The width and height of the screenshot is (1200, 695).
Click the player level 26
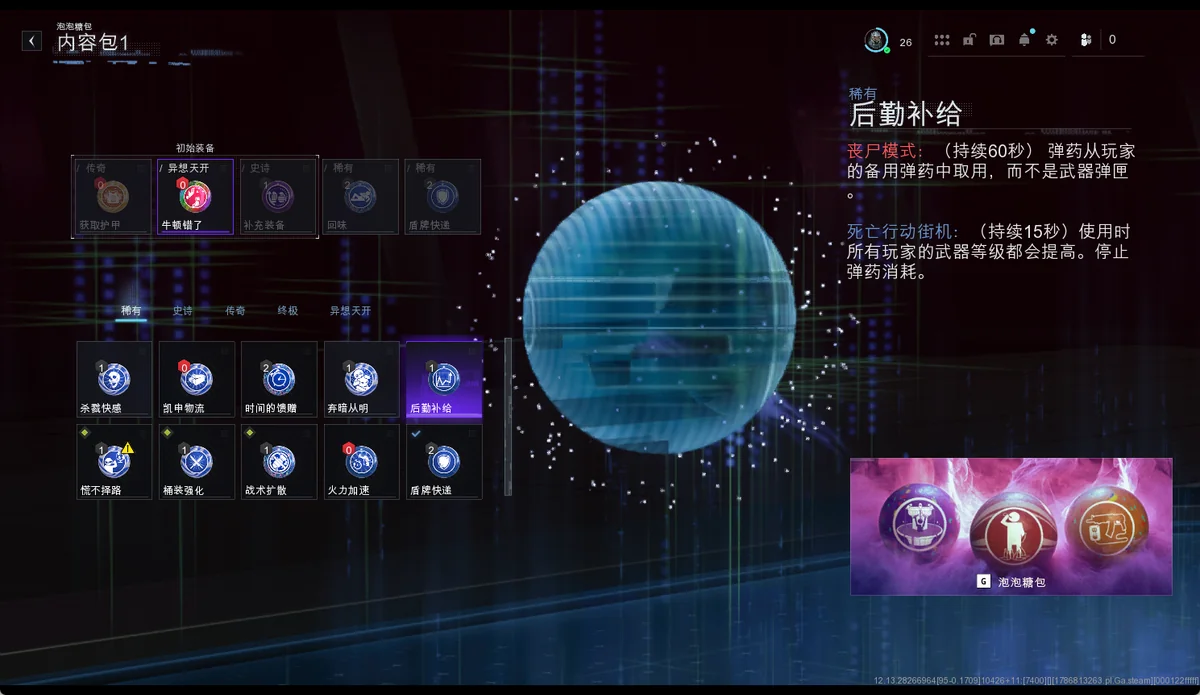pos(906,42)
